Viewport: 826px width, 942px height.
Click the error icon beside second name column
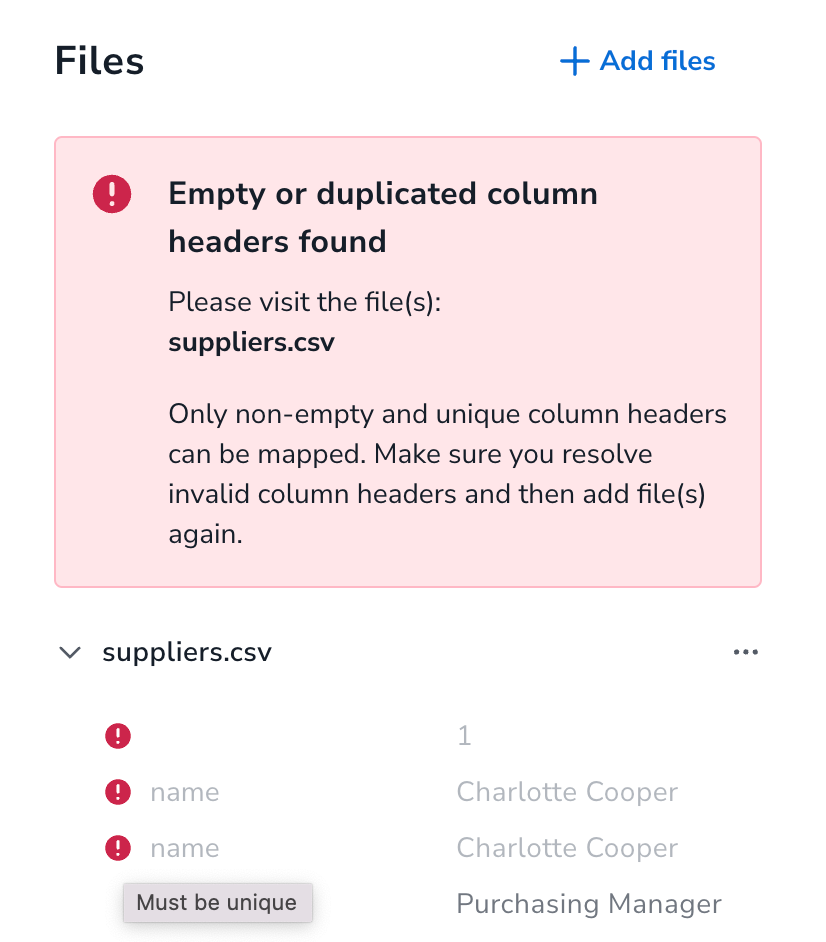tap(118, 848)
